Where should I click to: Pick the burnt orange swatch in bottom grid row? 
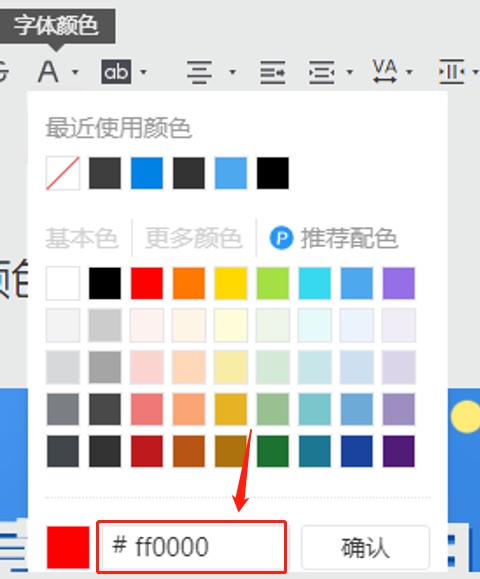tap(189, 451)
